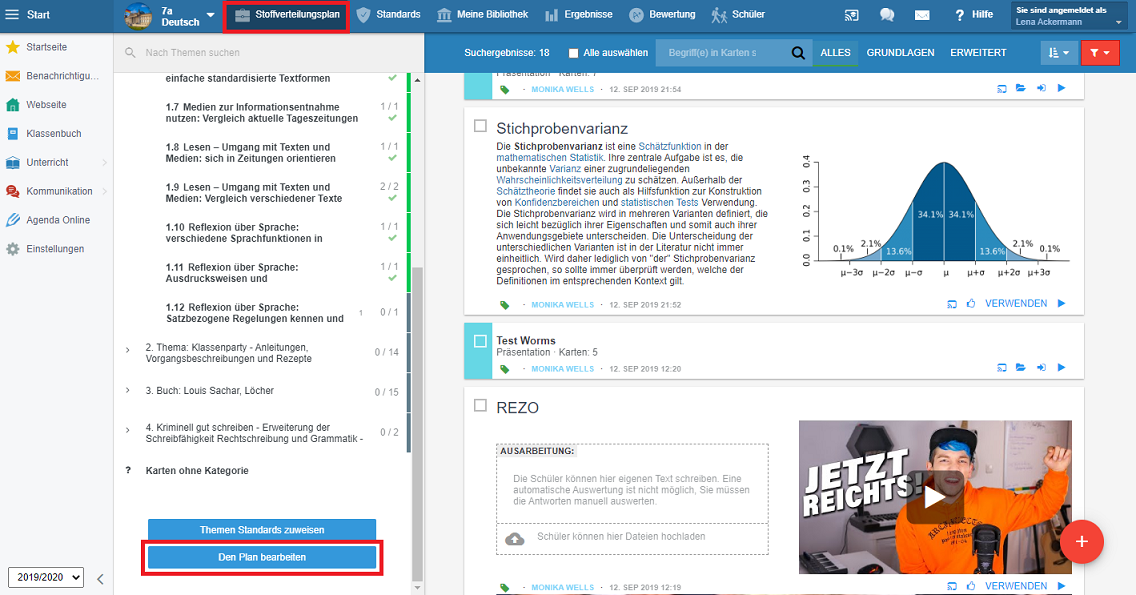The height and width of the screenshot is (595, 1136).
Task: Click import arrow icon on Test Worms card
Action: point(1041,367)
